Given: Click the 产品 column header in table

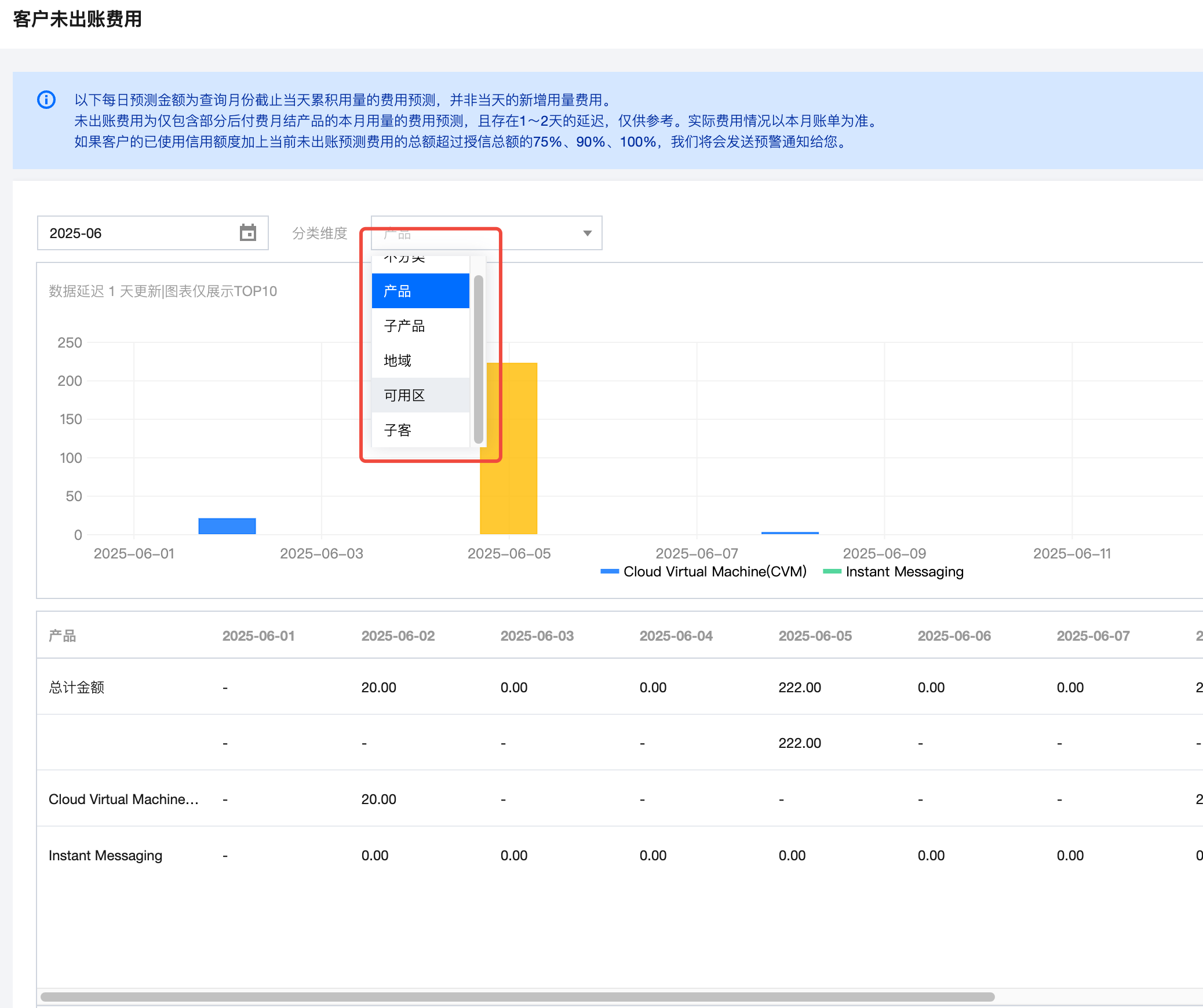Looking at the screenshot, I should (x=63, y=636).
